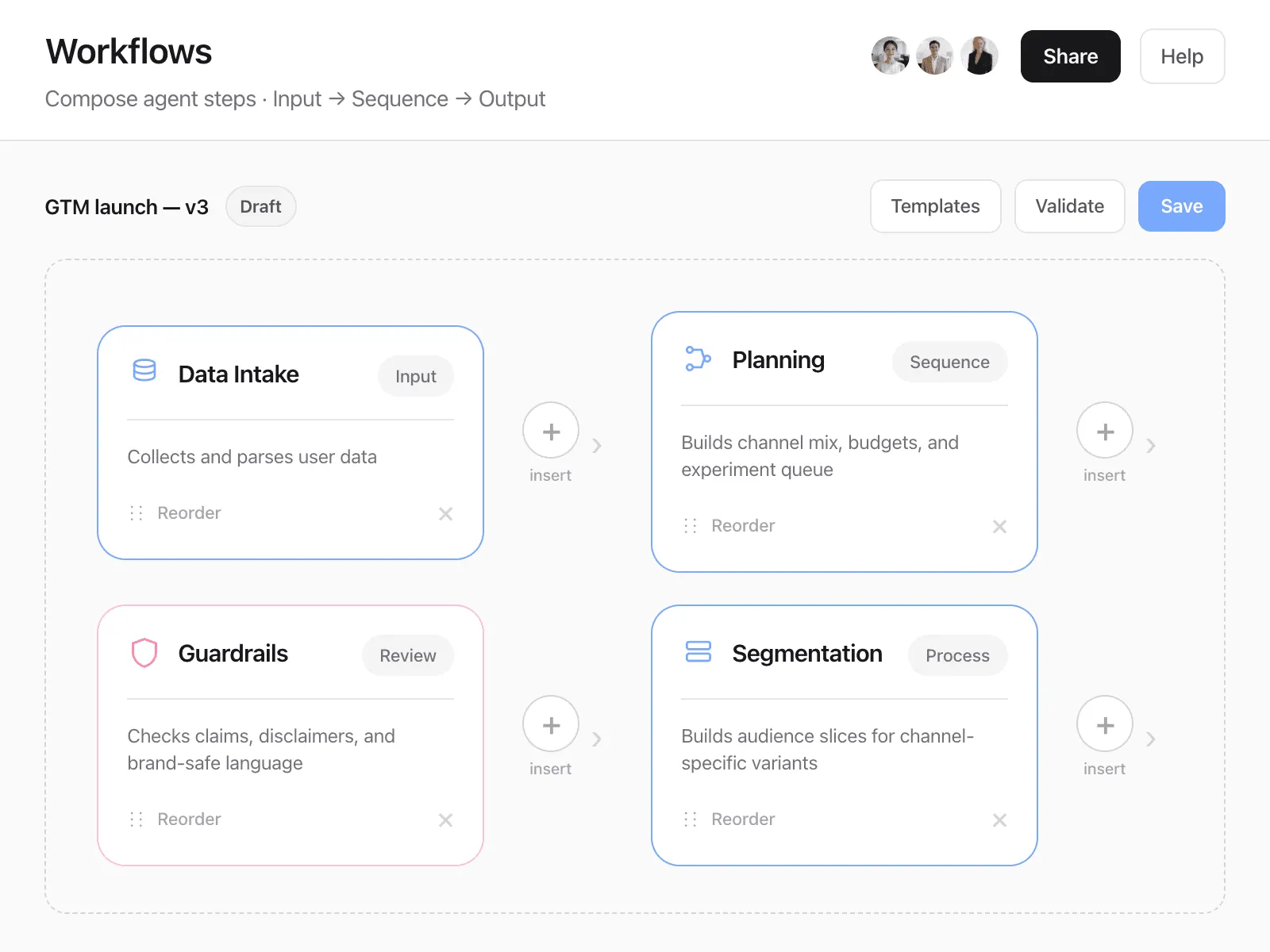1270x952 pixels.
Task: Remove the Segmentation step
Action: pyautogui.click(x=1000, y=820)
